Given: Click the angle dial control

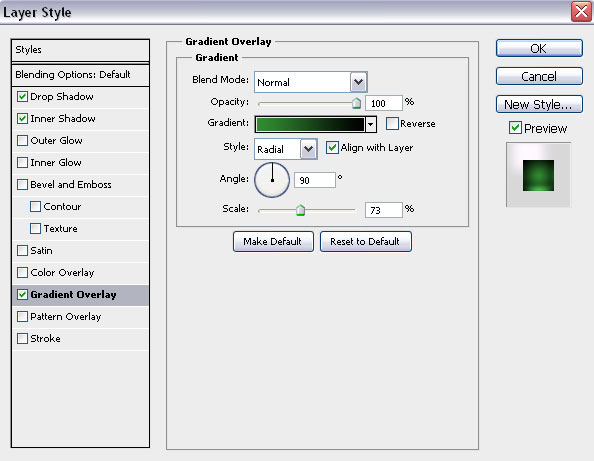Looking at the screenshot, I should pyautogui.click(x=272, y=180).
